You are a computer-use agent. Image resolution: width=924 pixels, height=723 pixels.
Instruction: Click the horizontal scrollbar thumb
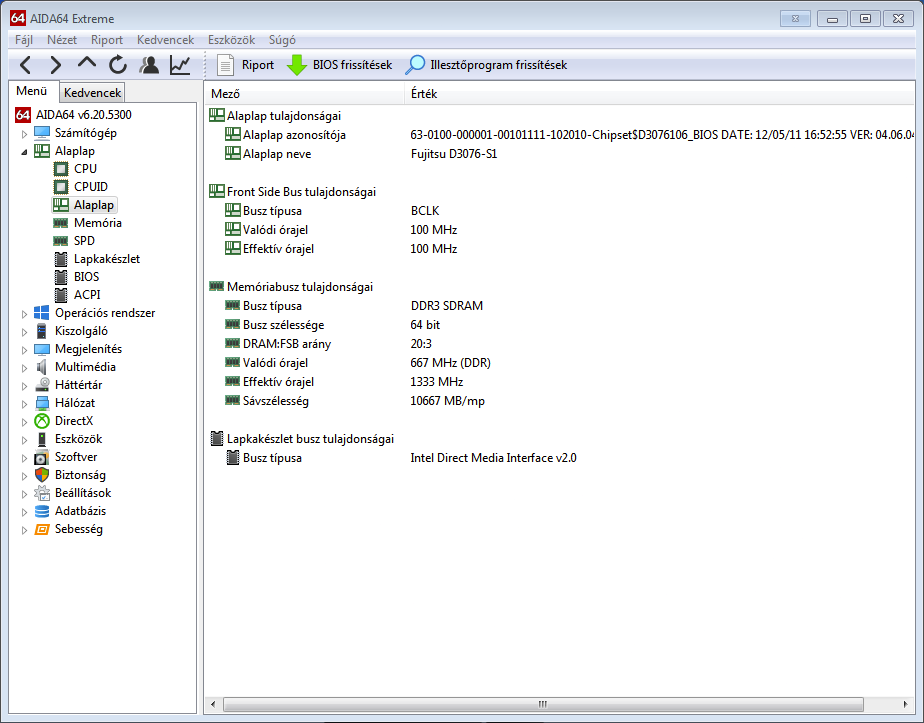(x=543, y=704)
